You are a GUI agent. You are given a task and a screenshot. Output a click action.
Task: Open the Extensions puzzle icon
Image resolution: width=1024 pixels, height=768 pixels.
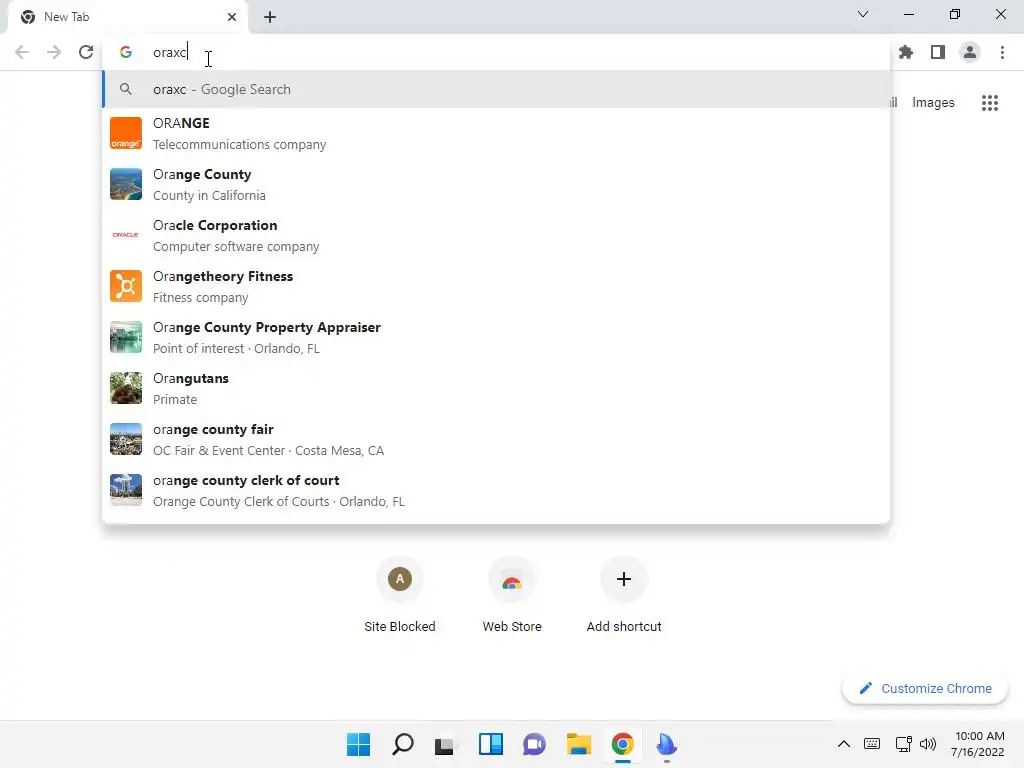906,52
